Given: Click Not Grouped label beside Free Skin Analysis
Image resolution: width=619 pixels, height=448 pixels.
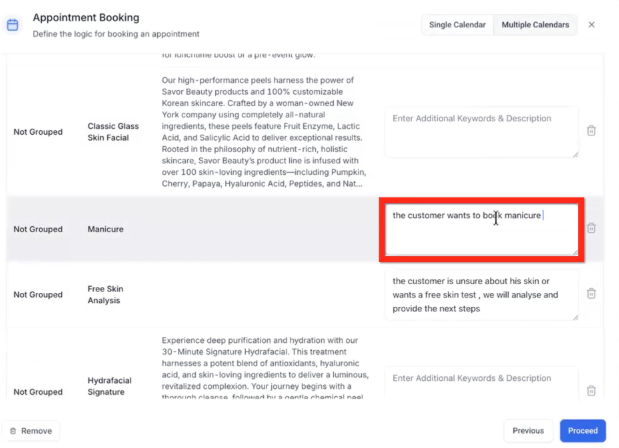Looking at the screenshot, I should click(38, 295).
